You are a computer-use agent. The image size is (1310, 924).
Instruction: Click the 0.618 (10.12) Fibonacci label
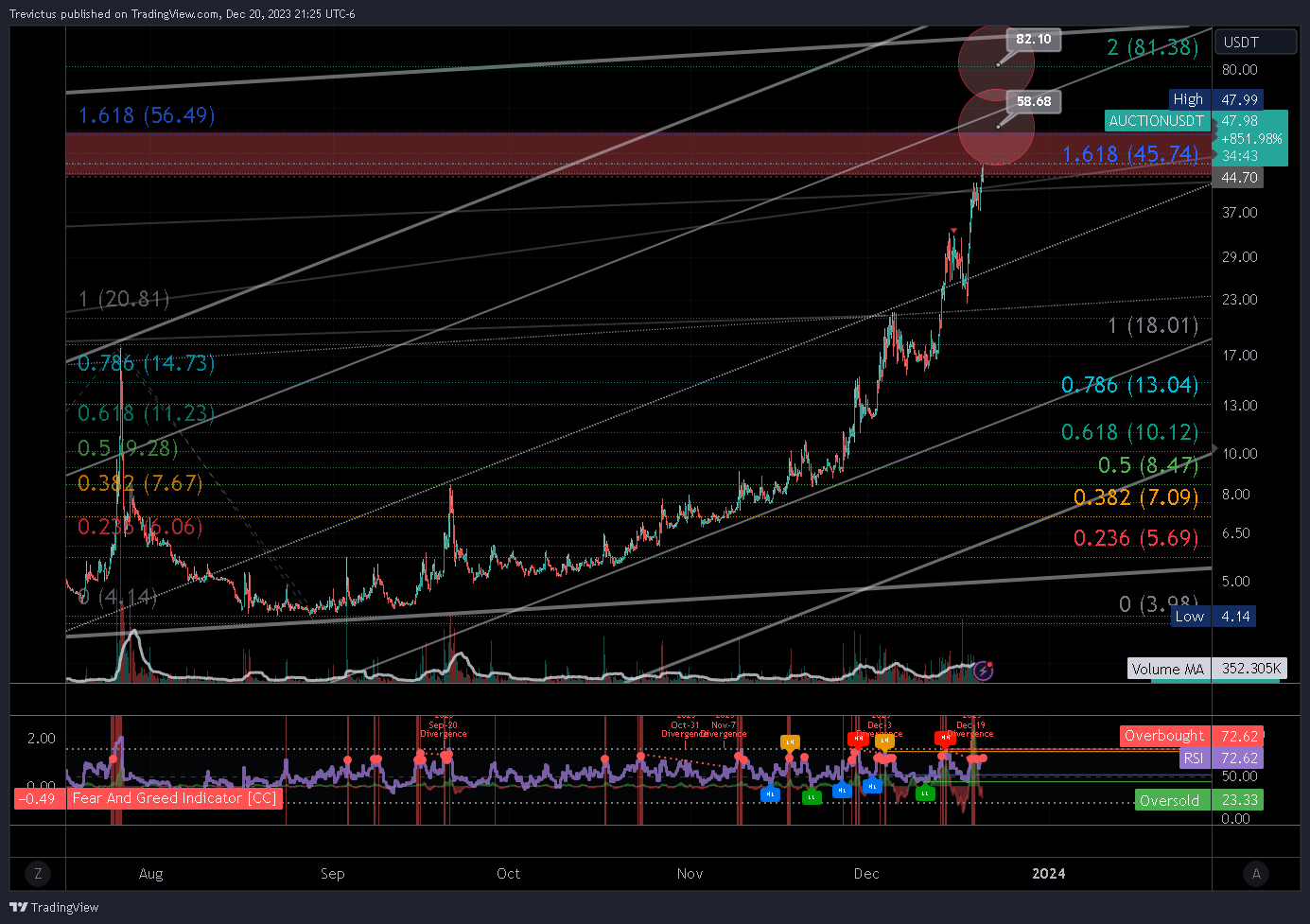[x=1129, y=431]
